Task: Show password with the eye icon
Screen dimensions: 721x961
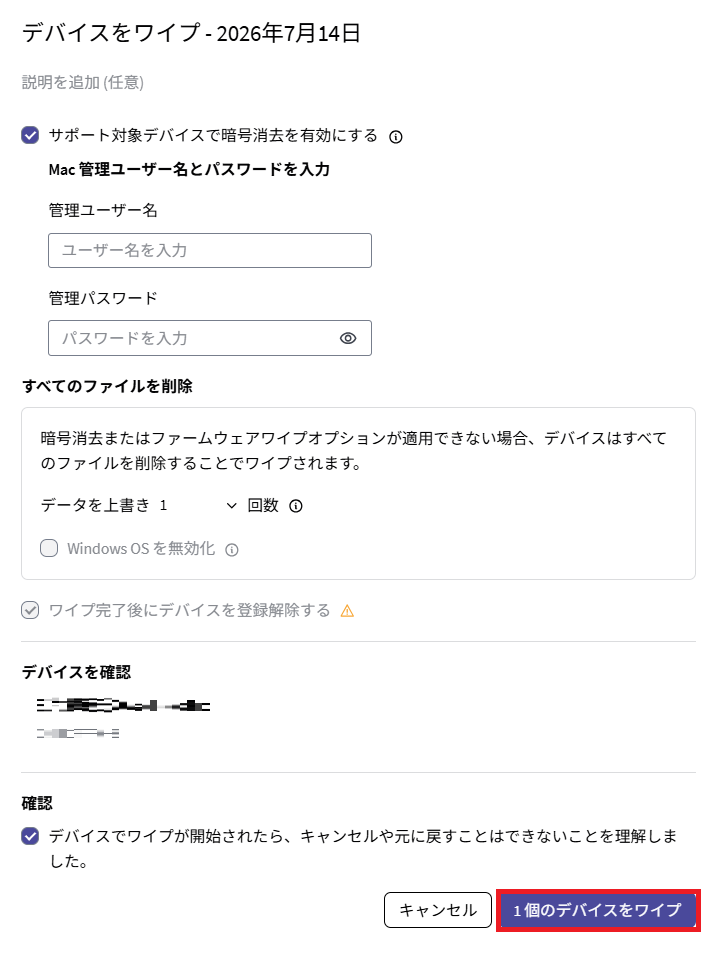Action: [x=348, y=338]
